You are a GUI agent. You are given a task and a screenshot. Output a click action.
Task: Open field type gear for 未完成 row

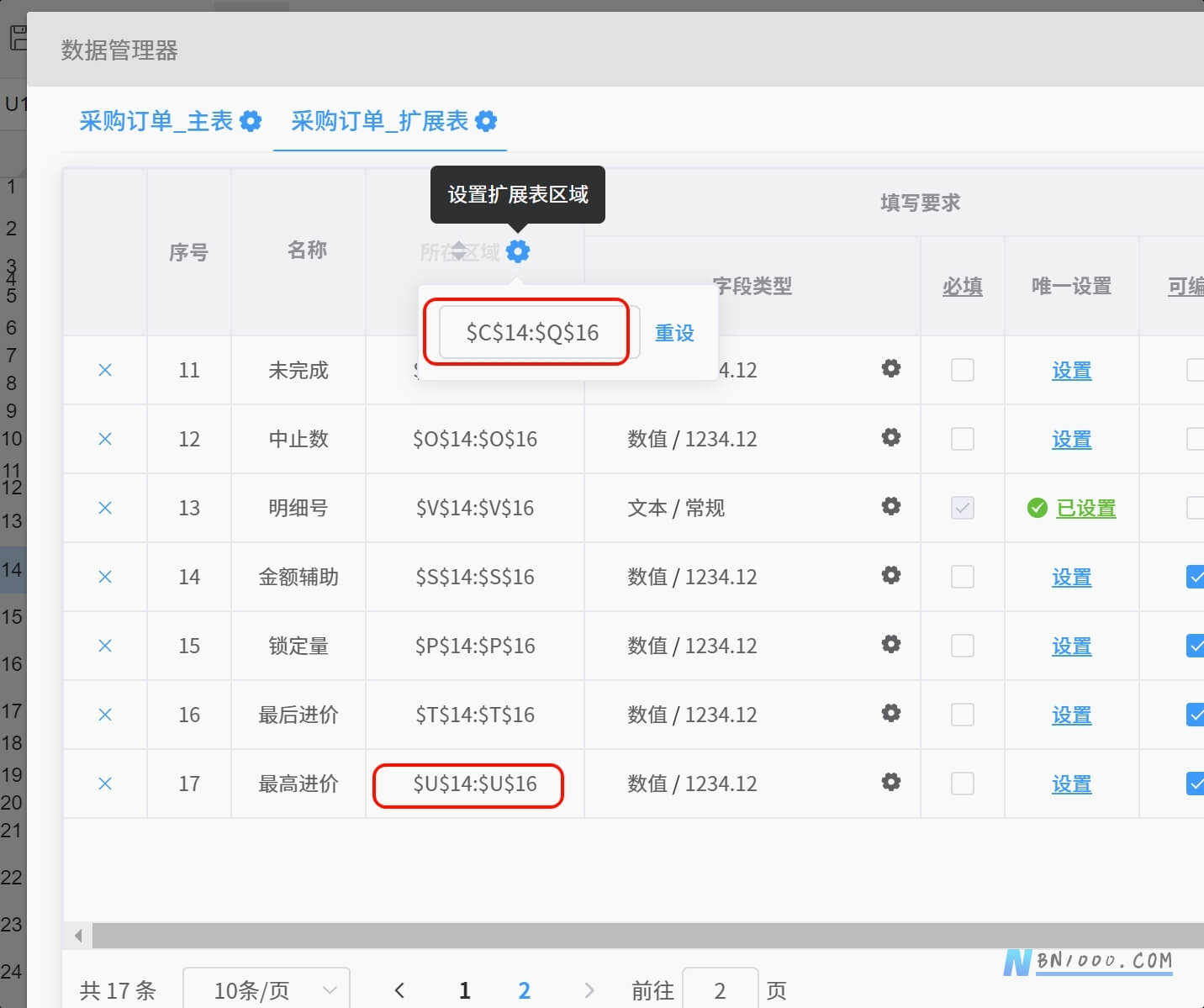pyautogui.click(x=891, y=368)
